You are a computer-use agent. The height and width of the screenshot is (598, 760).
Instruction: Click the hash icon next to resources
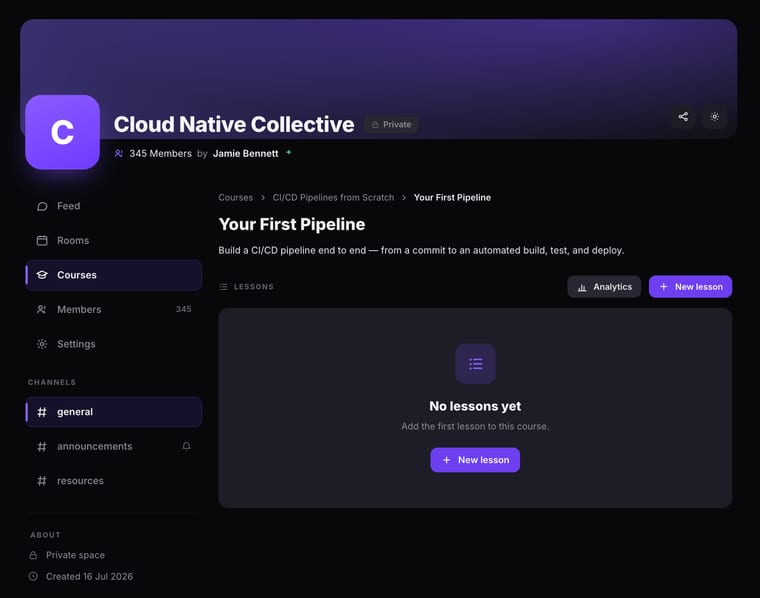(x=42, y=481)
